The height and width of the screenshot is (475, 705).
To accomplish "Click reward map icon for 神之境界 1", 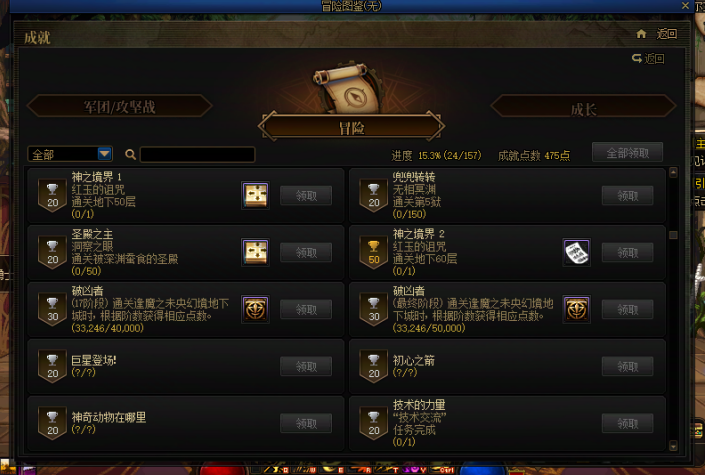I will (255, 195).
